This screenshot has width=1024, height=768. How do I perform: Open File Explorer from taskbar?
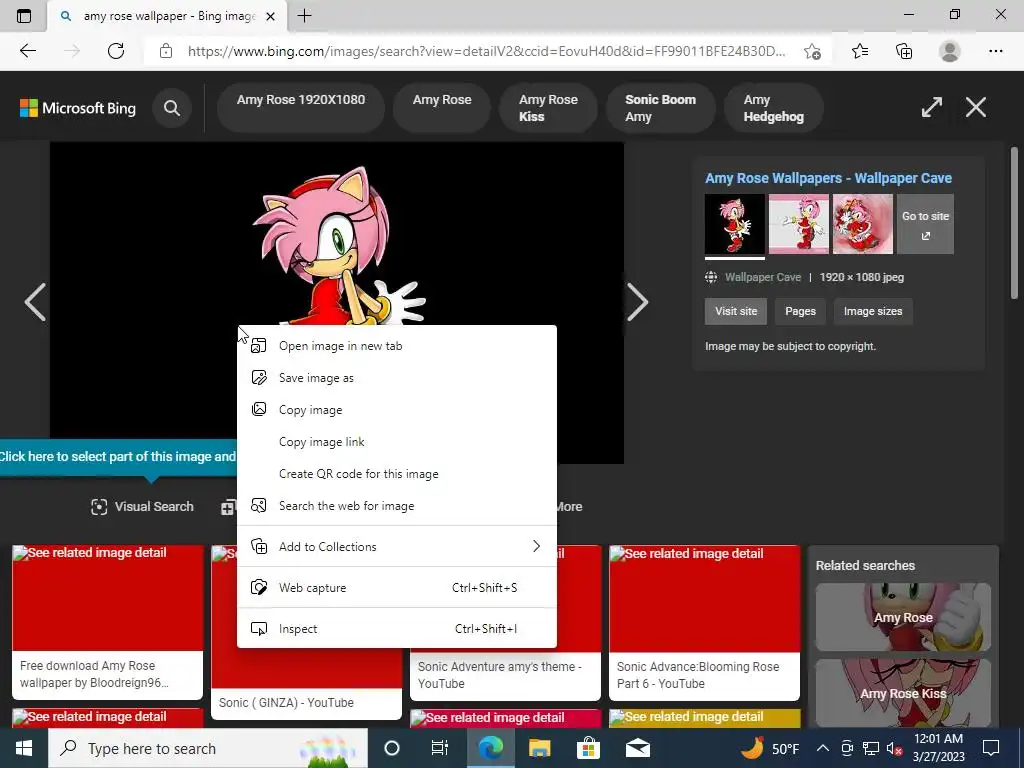coord(539,748)
